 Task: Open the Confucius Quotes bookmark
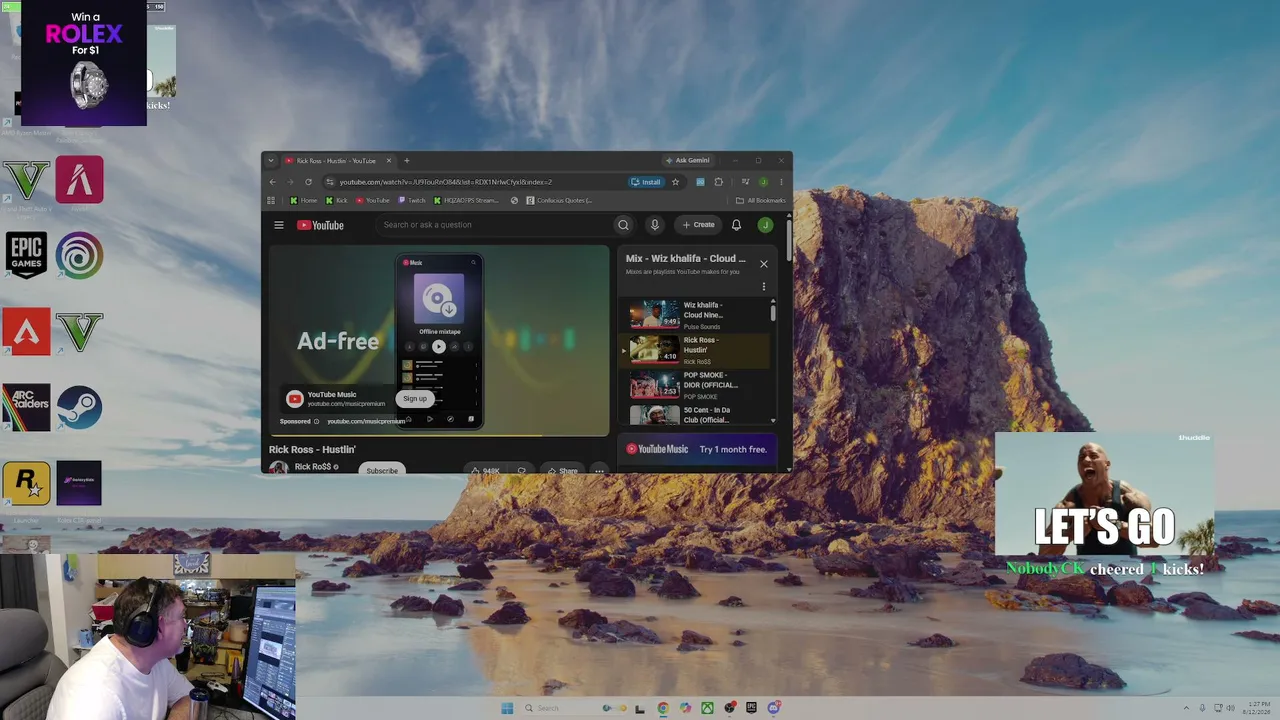559,200
